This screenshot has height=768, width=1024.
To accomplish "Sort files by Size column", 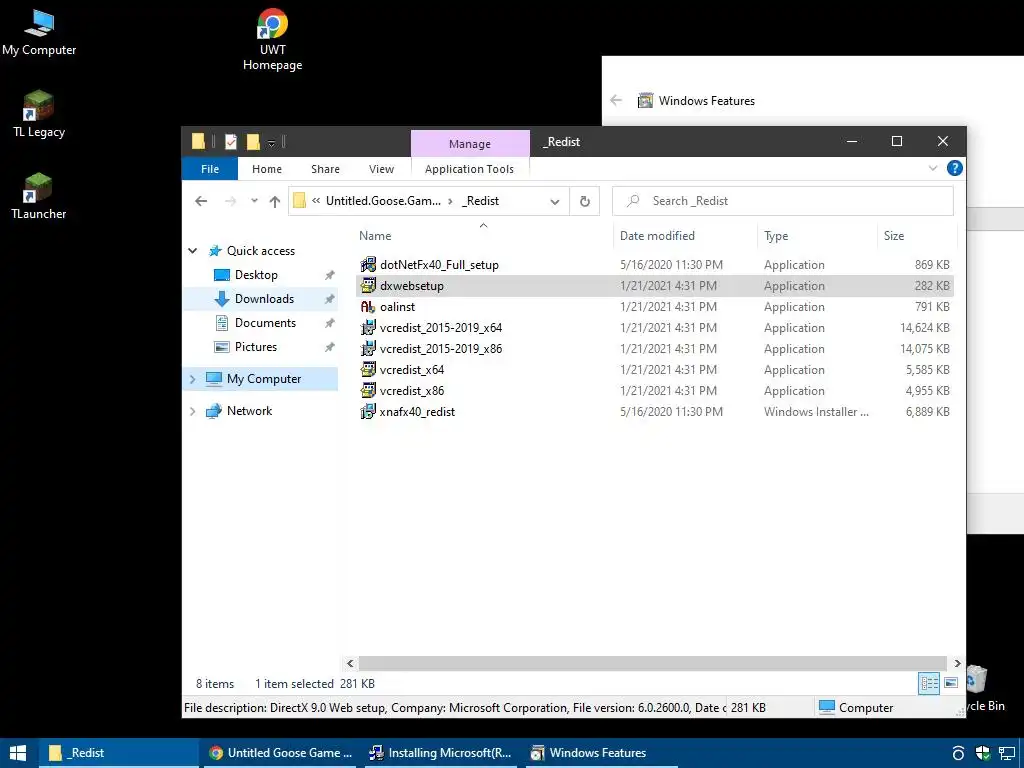I will click(x=917, y=236).
